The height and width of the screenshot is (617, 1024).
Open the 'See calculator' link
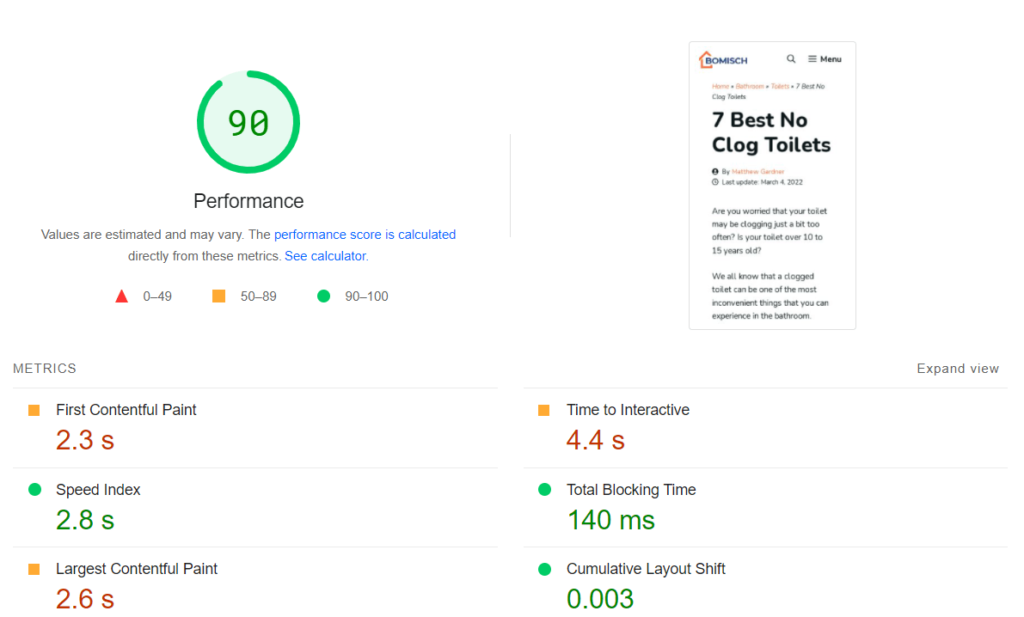pos(325,256)
